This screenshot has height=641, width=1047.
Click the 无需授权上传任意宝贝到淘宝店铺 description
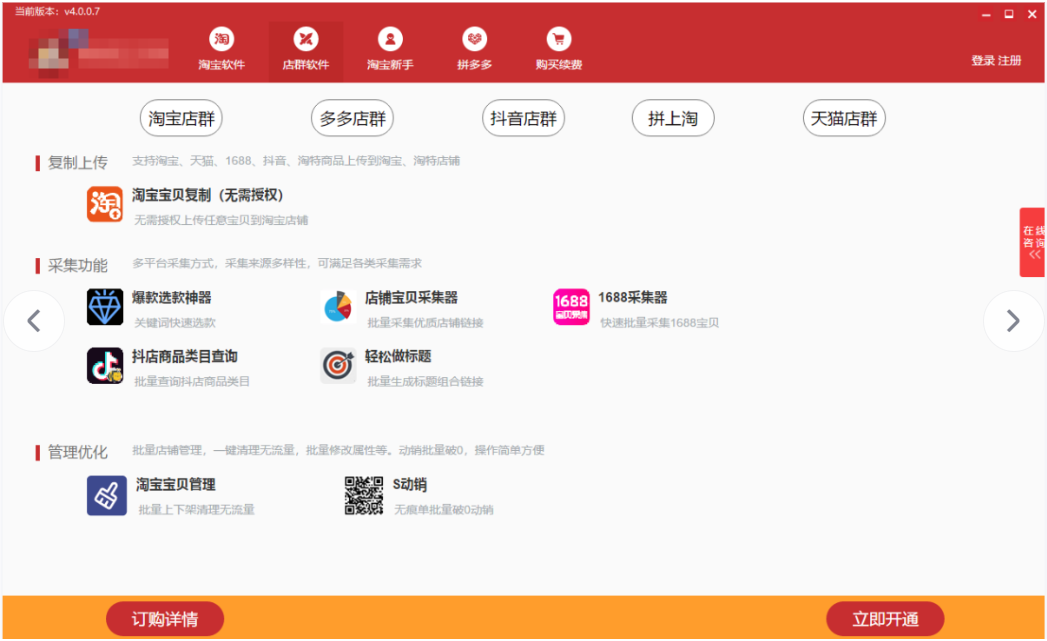221,220
